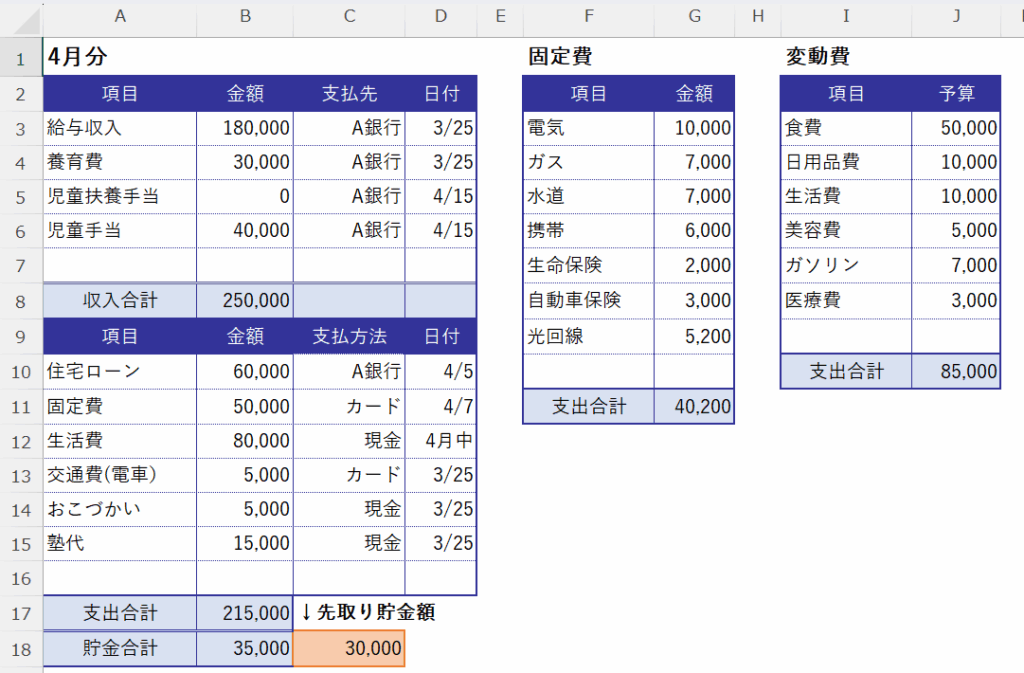Viewport: 1024px width, 673px height.
Task: Click the 支払方法 header cell
Action: click(x=349, y=336)
